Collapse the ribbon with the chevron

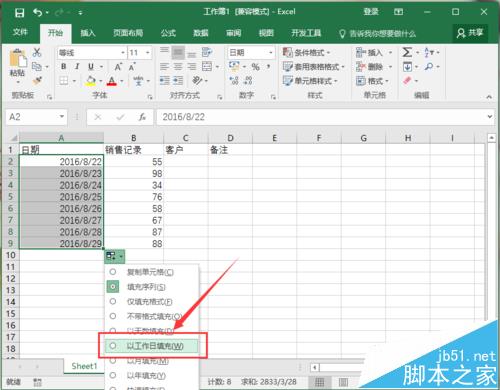point(489,97)
